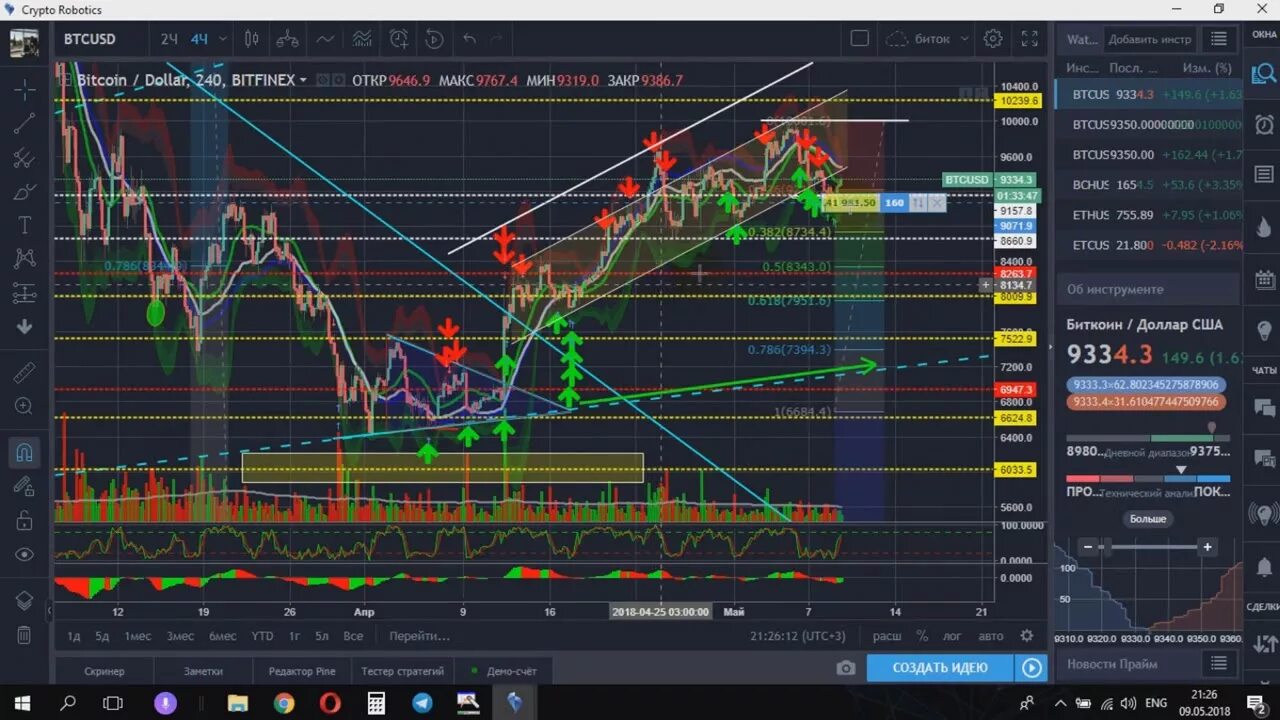Select the patterns drawing tool
The width and height of the screenshot is (1280, 720).
25,259
